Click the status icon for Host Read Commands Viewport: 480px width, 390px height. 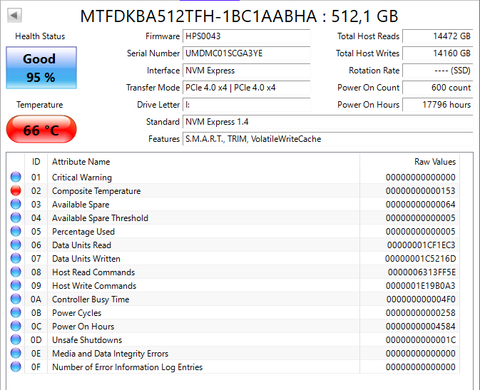tap(16, 272)
